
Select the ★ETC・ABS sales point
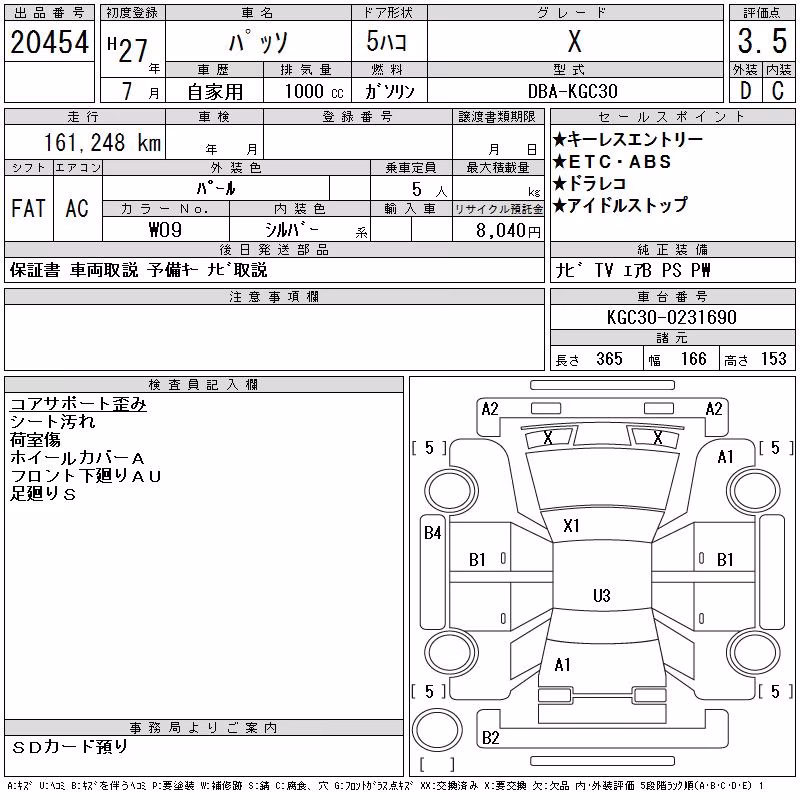tap(612, 162)
